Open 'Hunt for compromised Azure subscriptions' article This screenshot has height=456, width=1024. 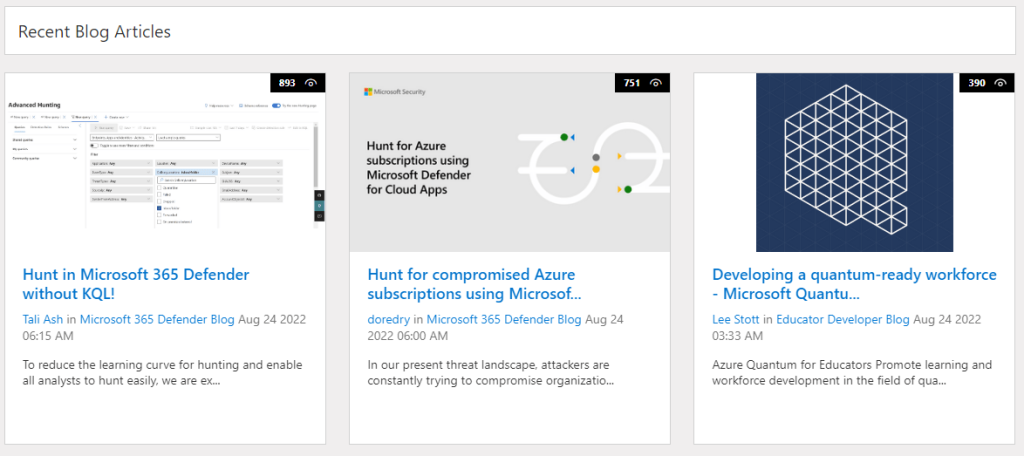point(474,284)
